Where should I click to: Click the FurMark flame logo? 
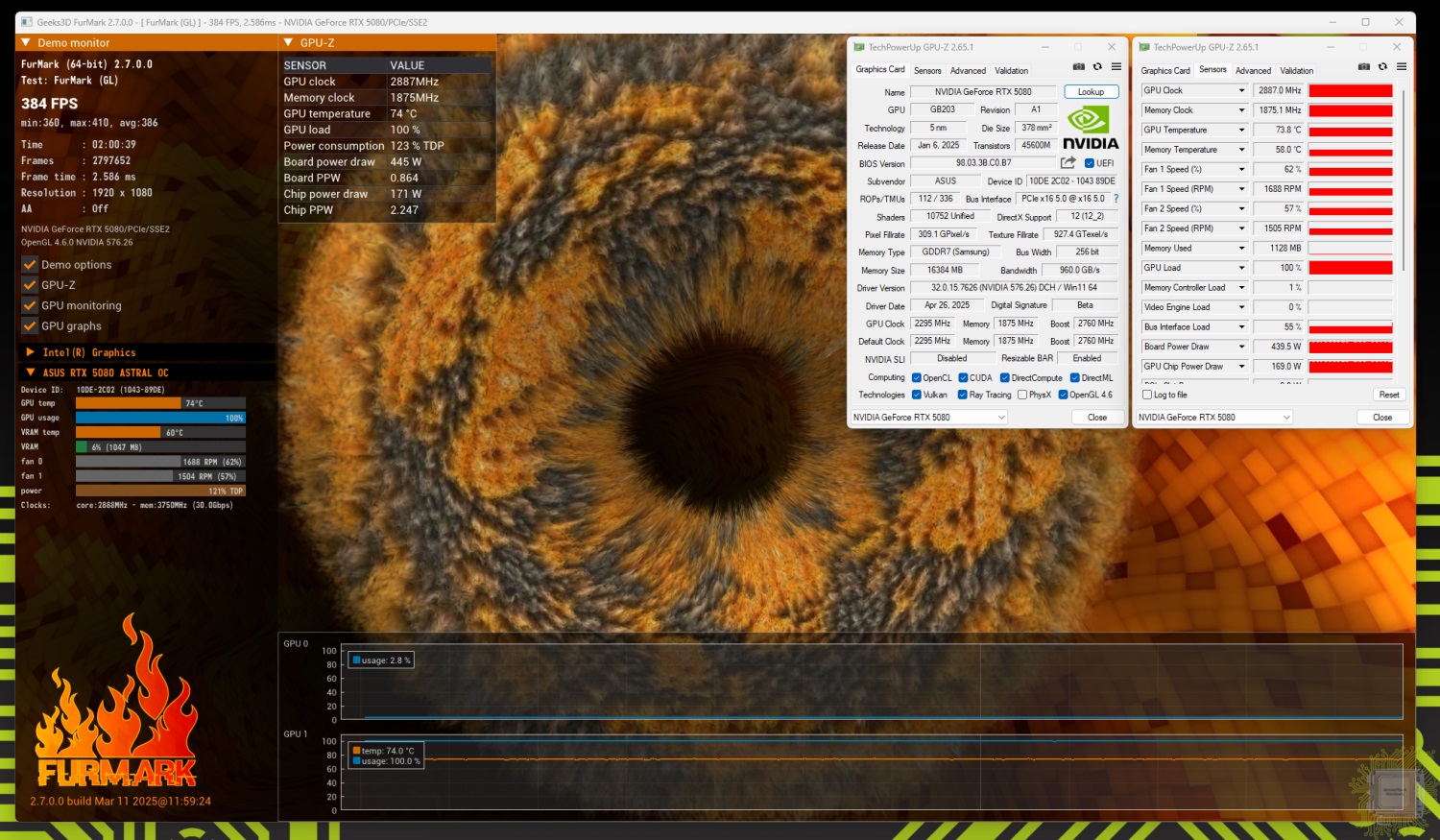[116, 701]
